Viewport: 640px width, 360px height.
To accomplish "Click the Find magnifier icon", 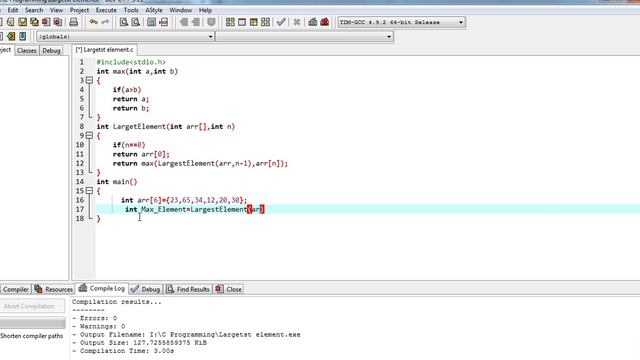I will tap(124, 22).
